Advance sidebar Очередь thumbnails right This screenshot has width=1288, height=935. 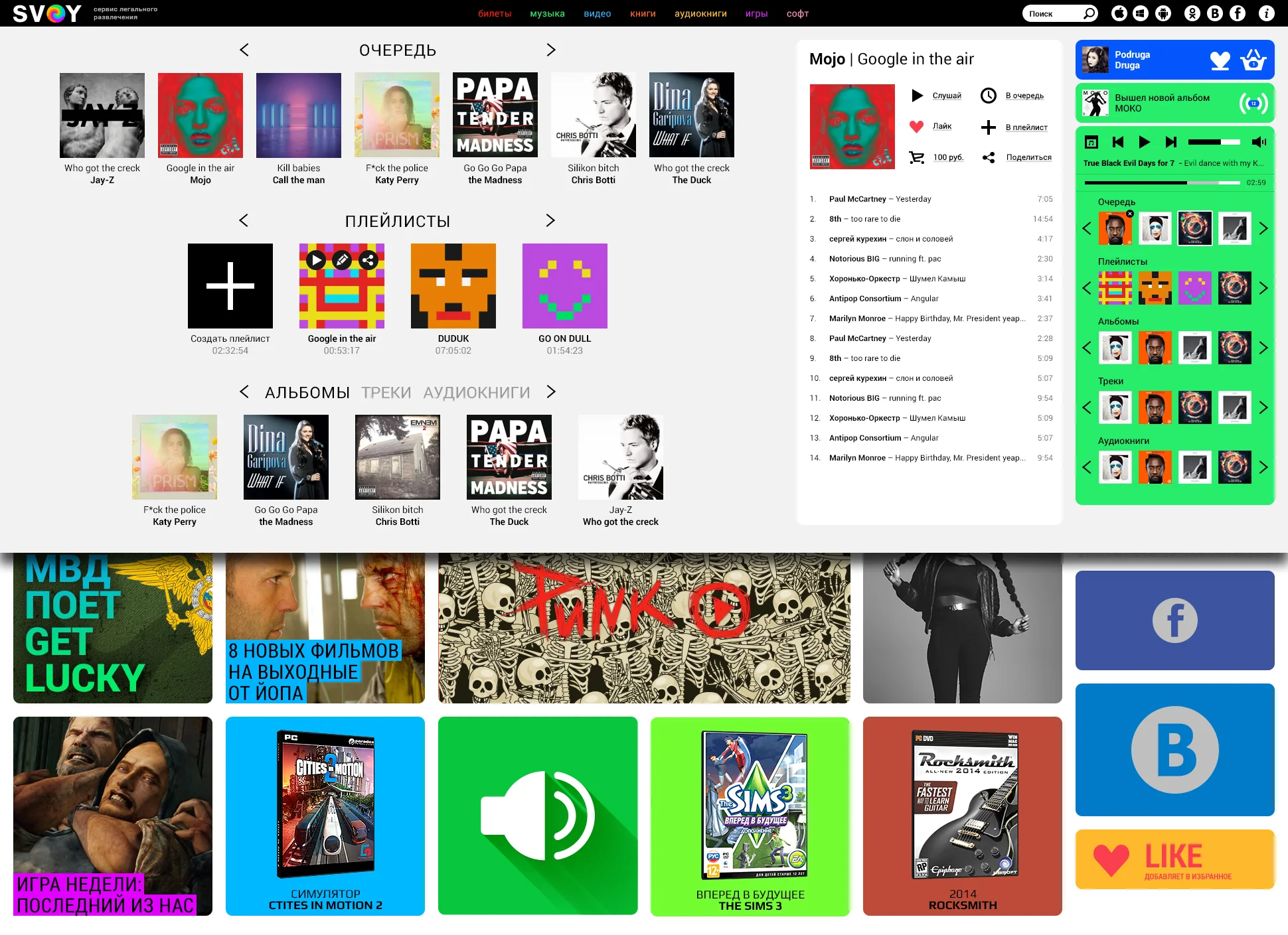tap(1263, 228)
